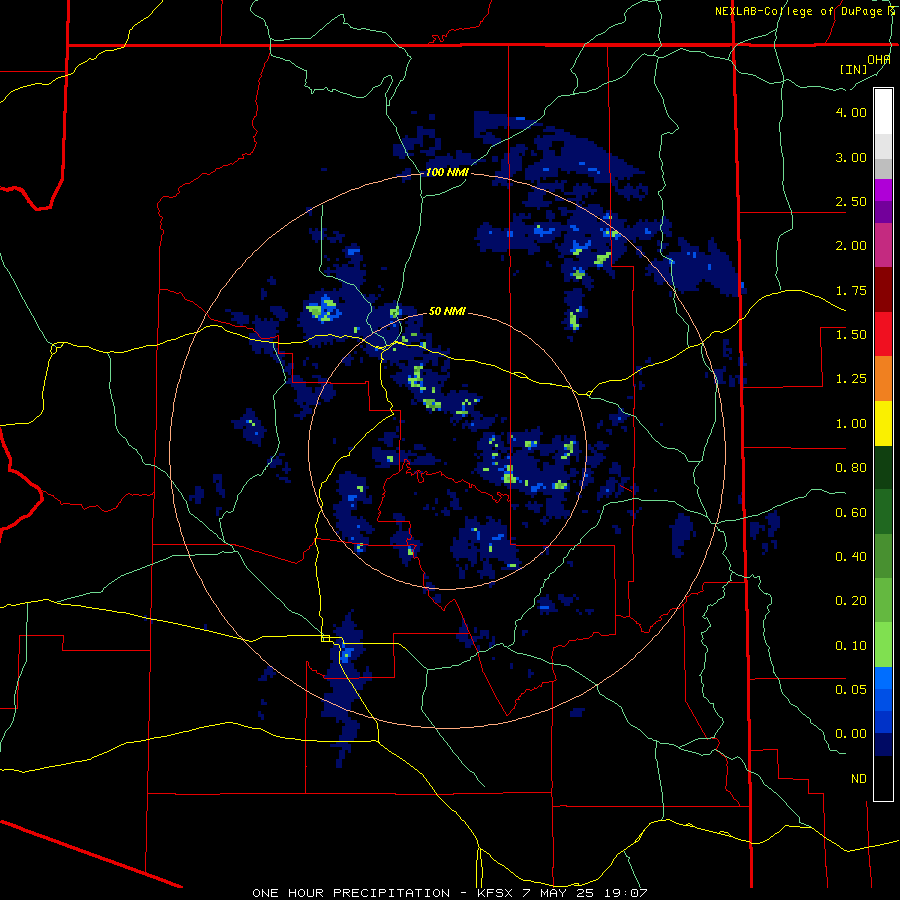This screenshot has width=900, height=900.
Task: Pick the bright magenta legend swatch
Action: (883, 190)
